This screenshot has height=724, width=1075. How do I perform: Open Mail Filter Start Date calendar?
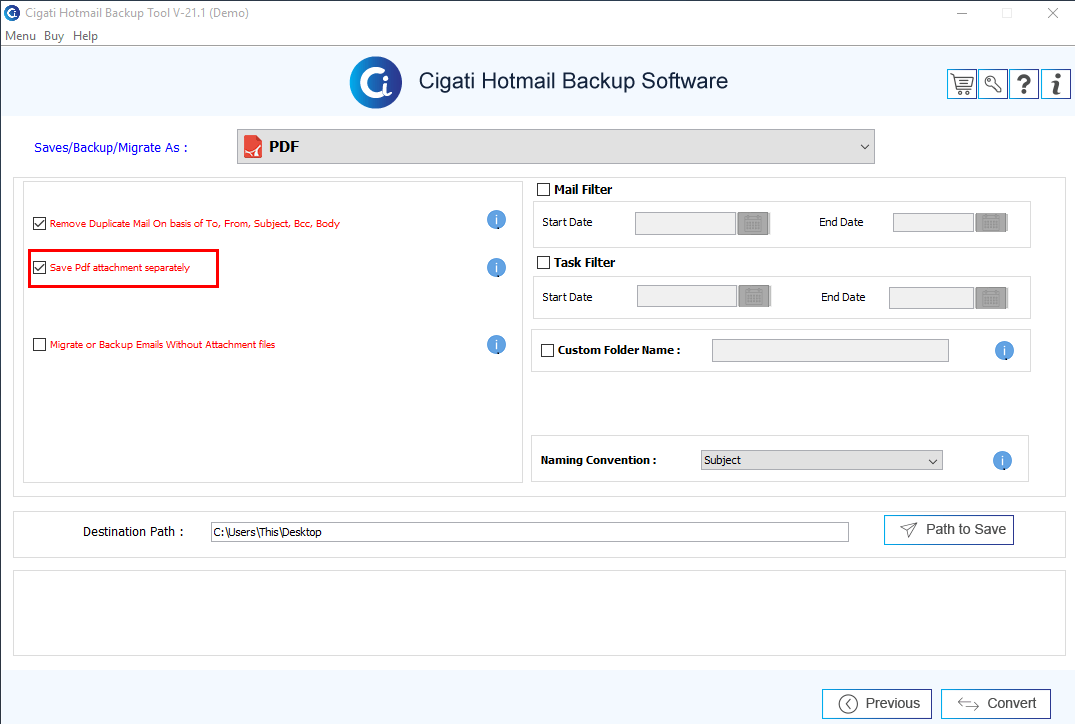[753, 224]
